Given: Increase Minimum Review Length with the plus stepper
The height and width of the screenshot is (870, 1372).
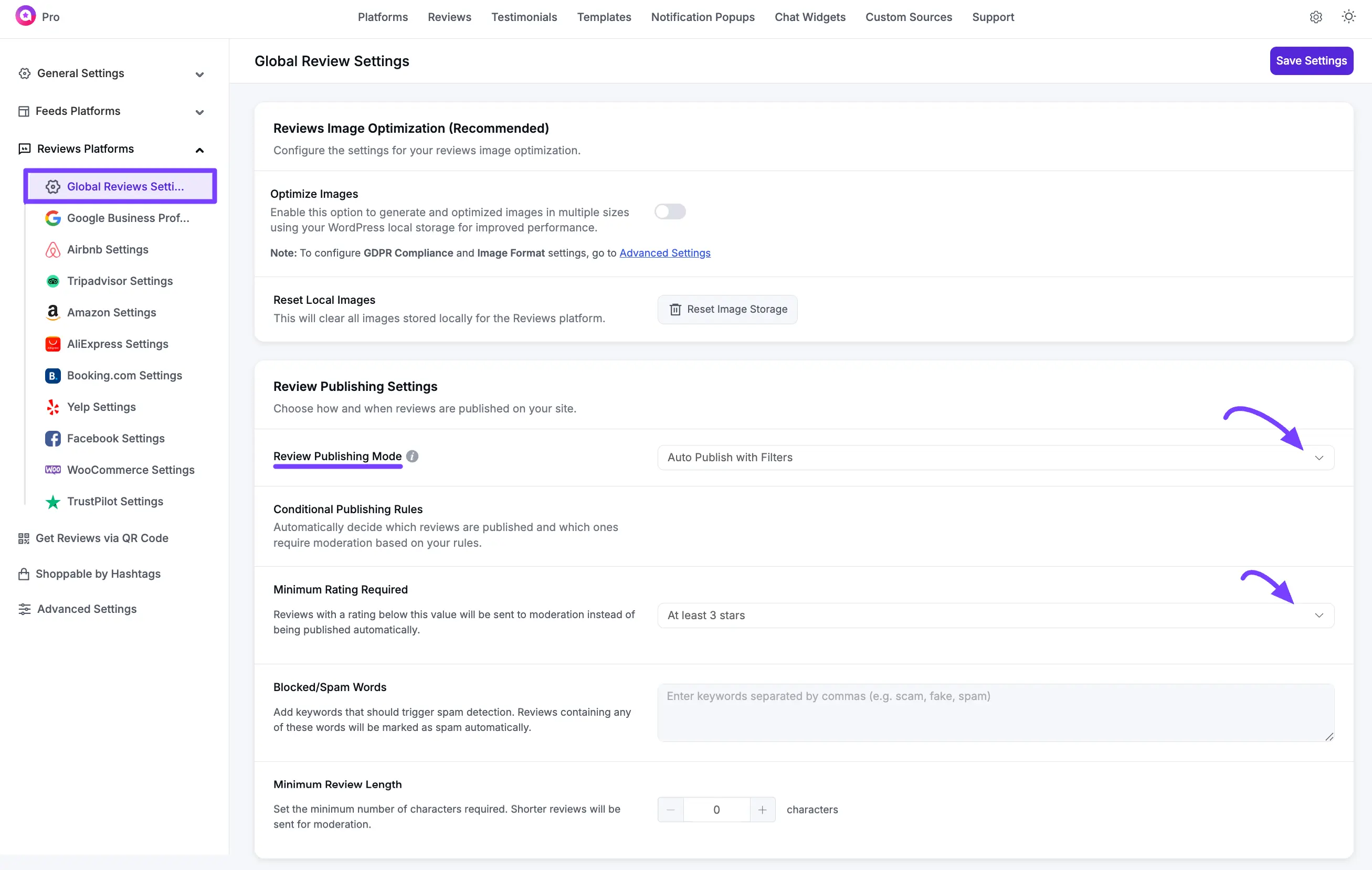Looking at the screenshot, I should coord(763,809).
